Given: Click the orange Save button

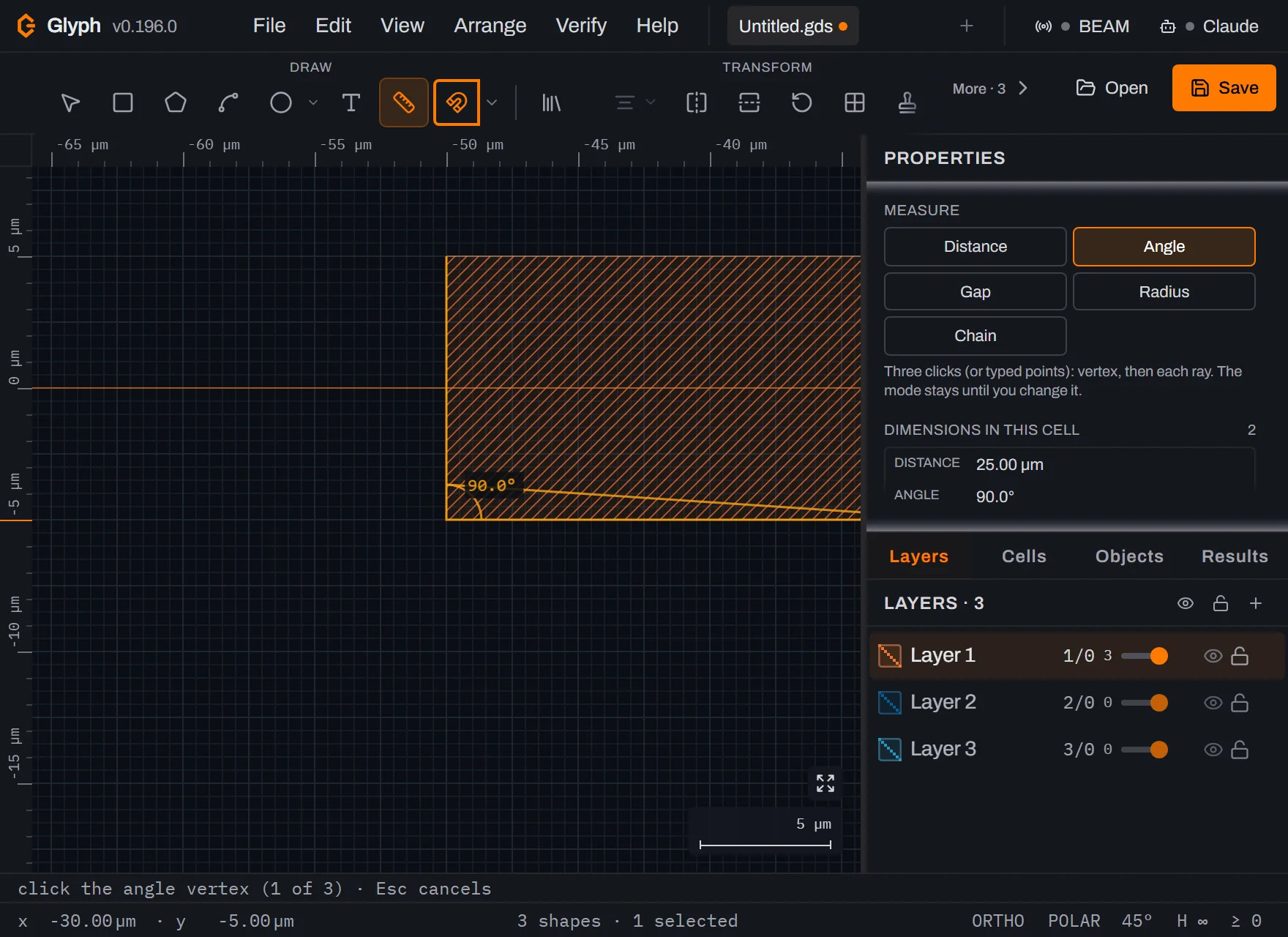Looking at the screenshot, I should (1224, 88).
